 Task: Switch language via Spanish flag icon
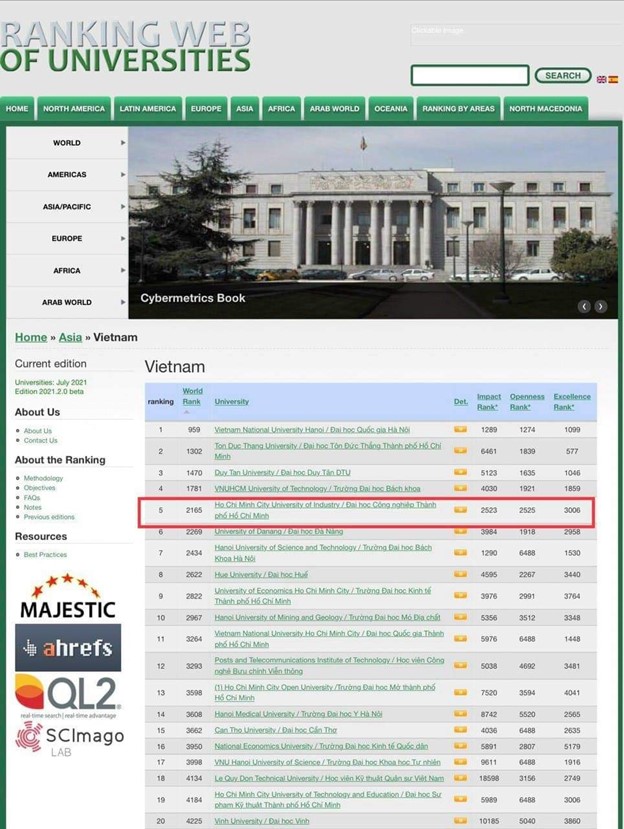tap(613, 79)
